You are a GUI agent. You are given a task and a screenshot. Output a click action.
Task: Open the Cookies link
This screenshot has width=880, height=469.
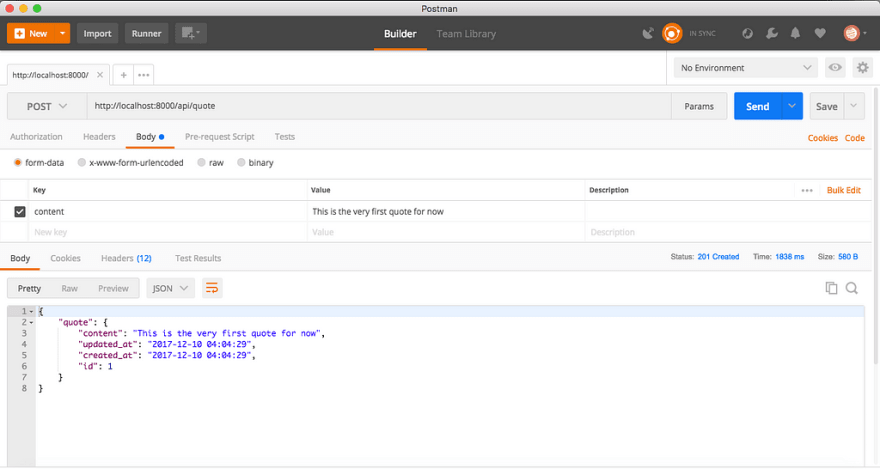tap(823, 138)
